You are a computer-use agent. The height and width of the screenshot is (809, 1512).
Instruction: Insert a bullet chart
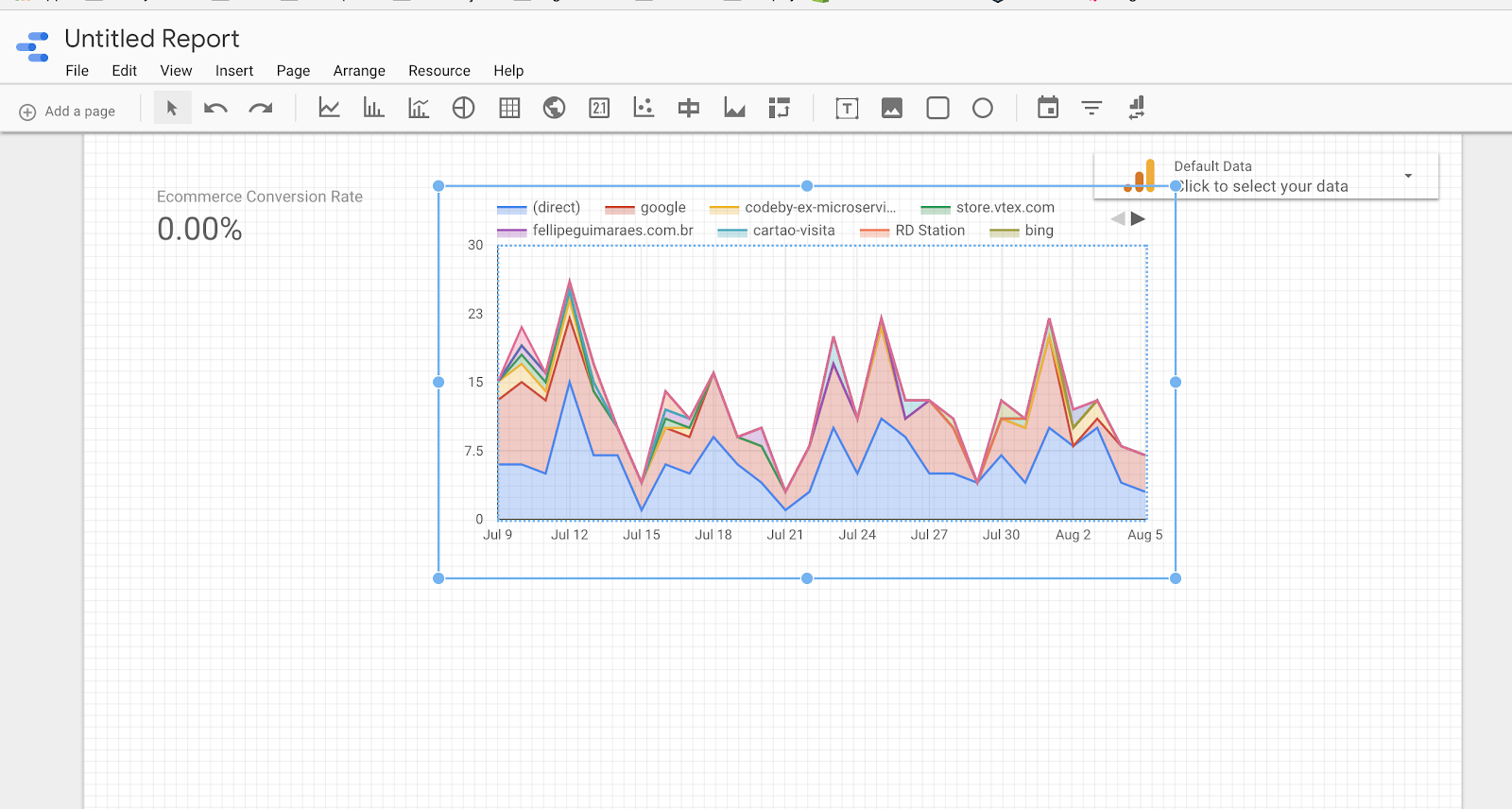coord(689,108)
